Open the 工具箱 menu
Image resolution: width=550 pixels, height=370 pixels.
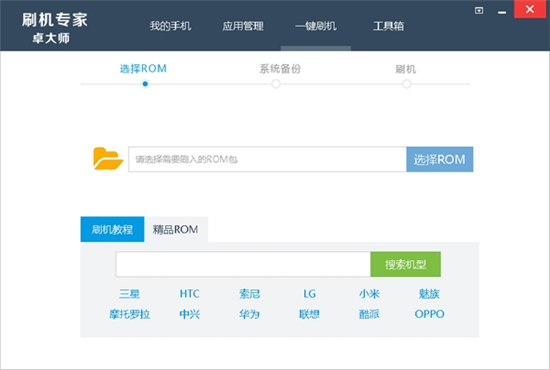click(389, 26)
